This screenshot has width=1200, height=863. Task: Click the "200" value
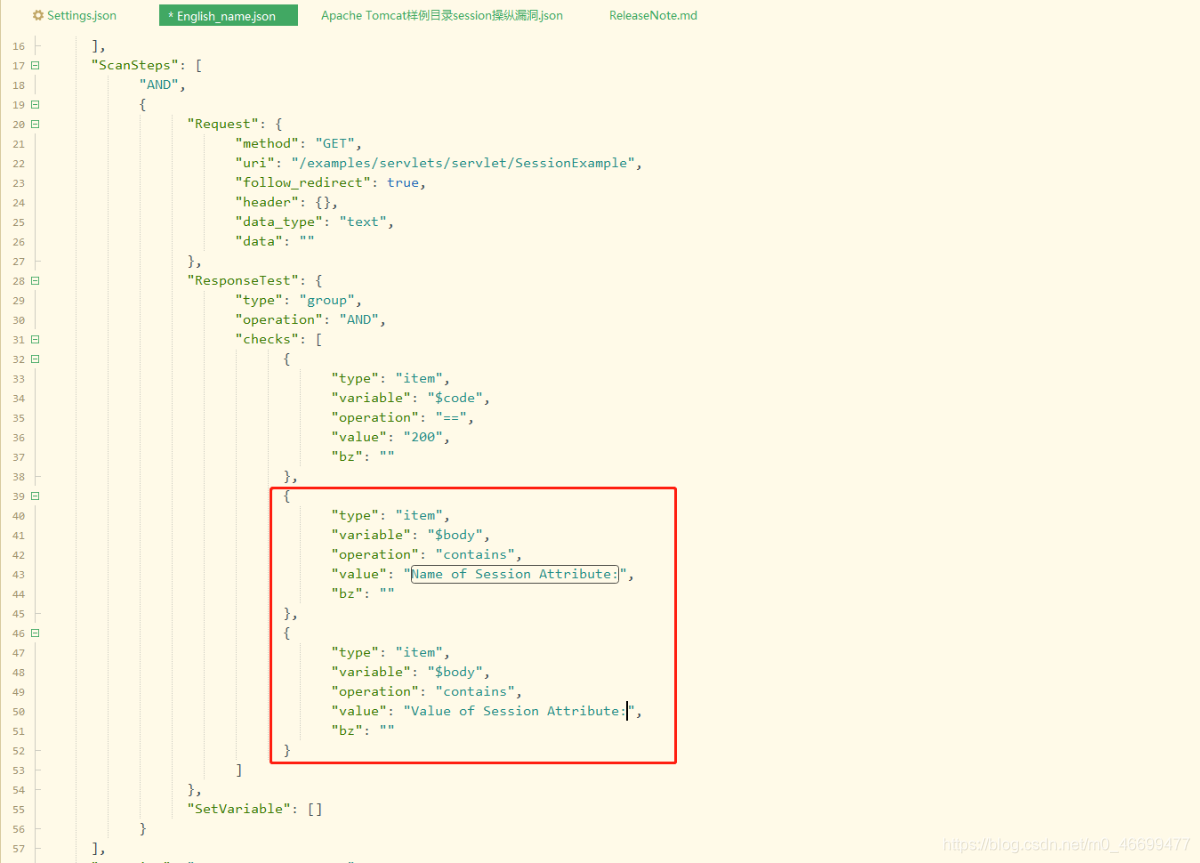[423, 437]
